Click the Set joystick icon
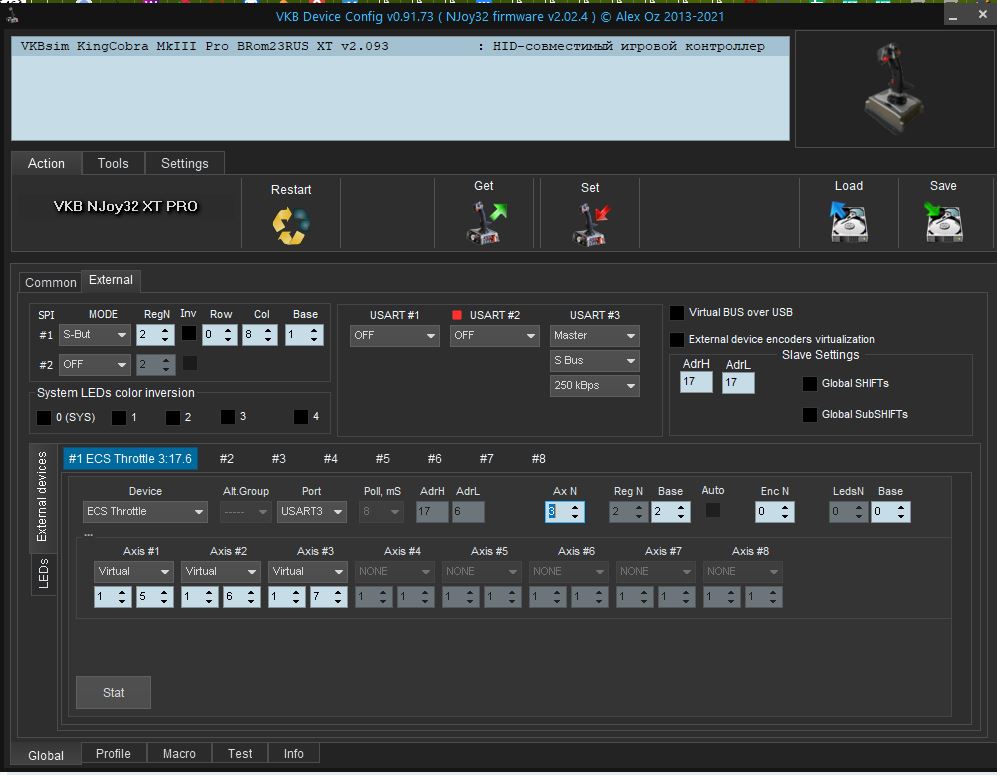This screenshot has height=775, width=997. [590, 224]
